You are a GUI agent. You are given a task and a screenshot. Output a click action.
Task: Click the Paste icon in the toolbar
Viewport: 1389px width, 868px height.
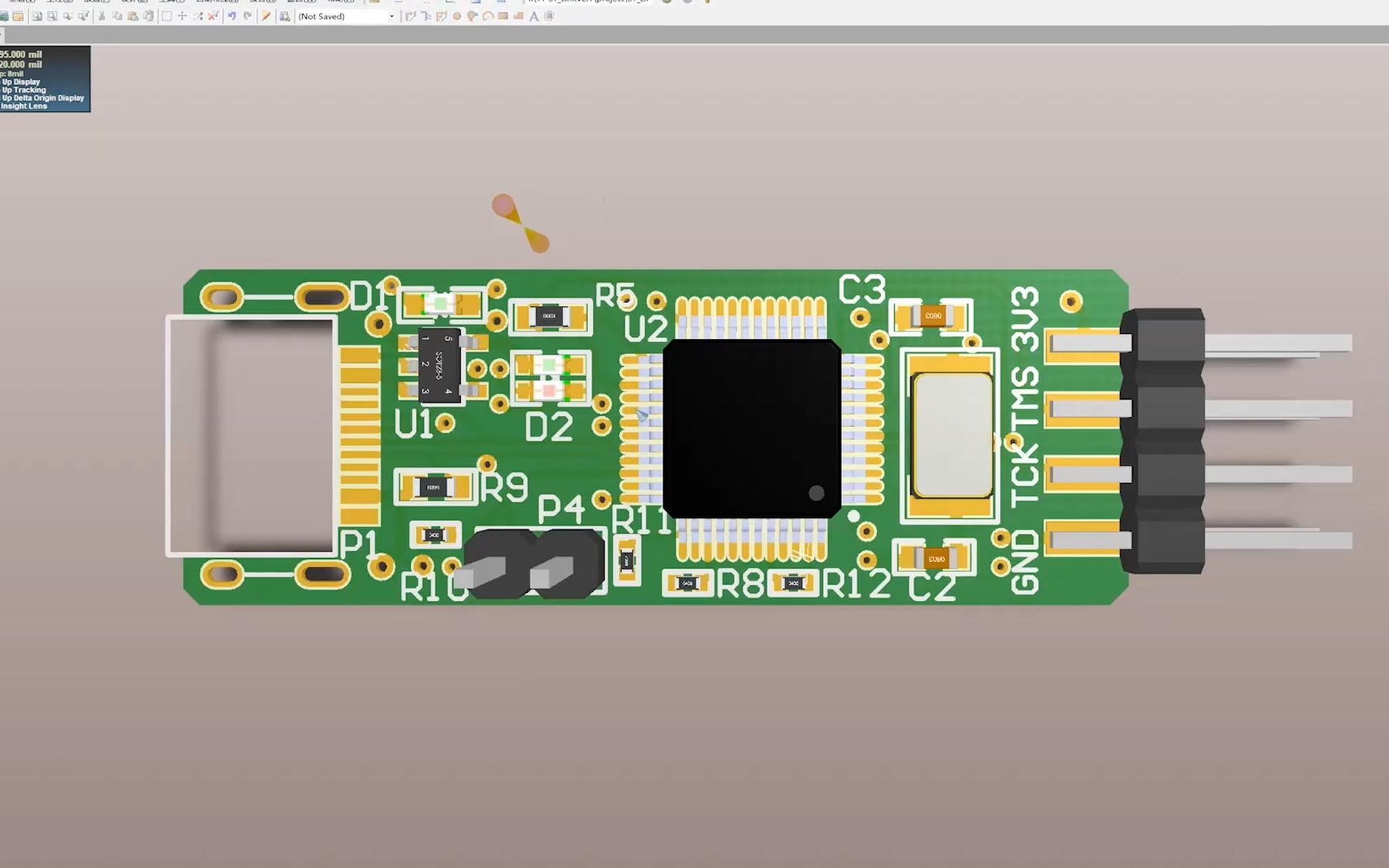pos(134,15)
